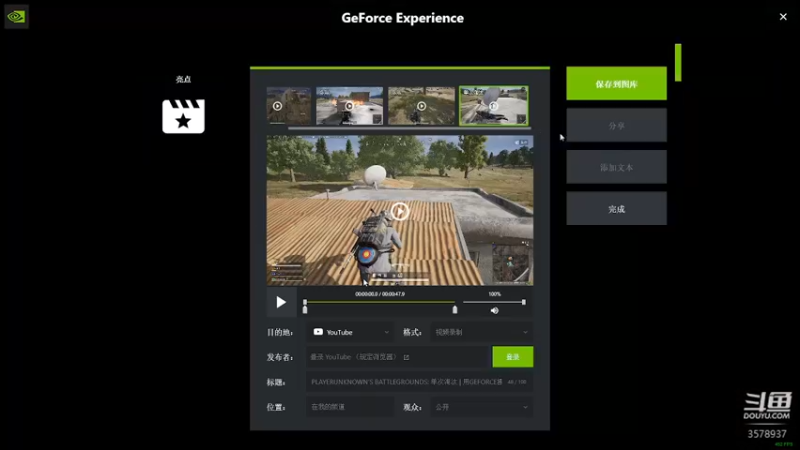The width and height of the screenshot is (800, 450).
Task: Click the external link icon in publisher field
Action: coord(406,357)
